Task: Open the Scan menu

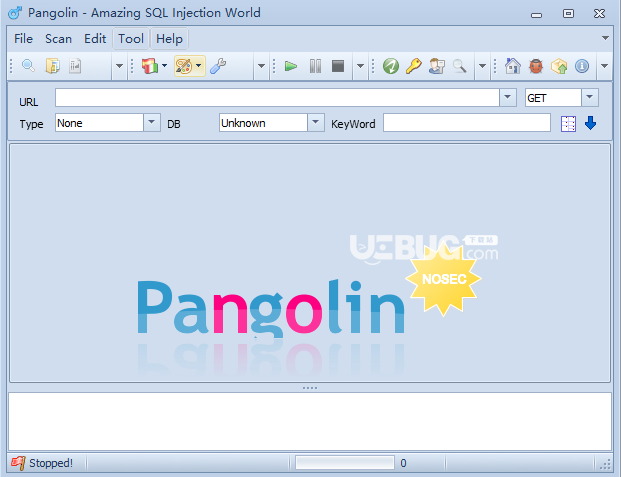Action: coord(58,39)
